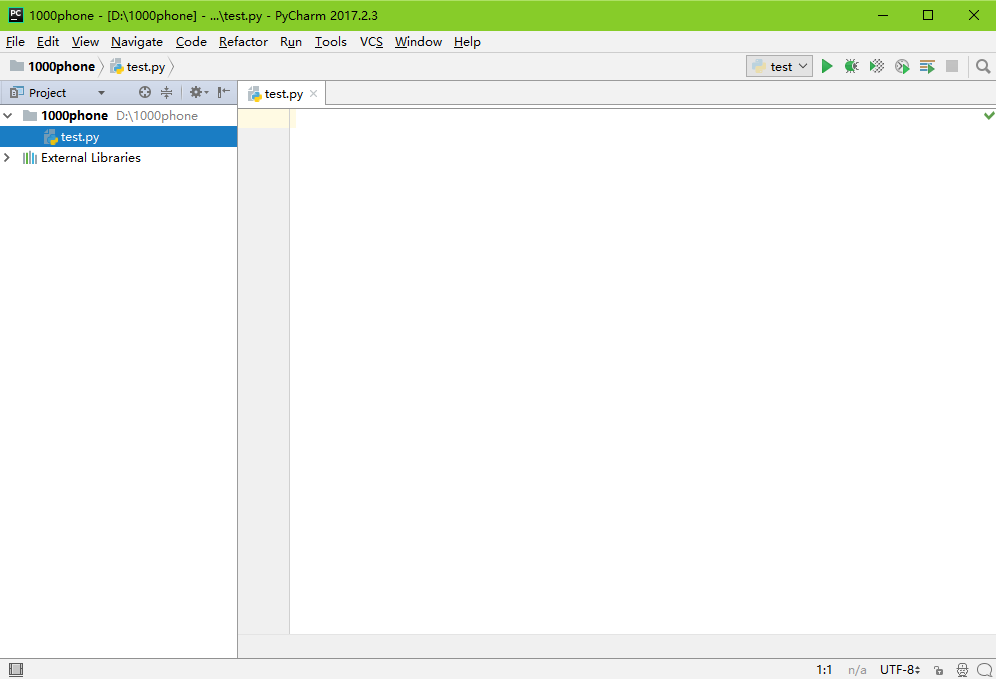Select the test.py editor tab
The image size is (996, 679).
coord(283,94)
